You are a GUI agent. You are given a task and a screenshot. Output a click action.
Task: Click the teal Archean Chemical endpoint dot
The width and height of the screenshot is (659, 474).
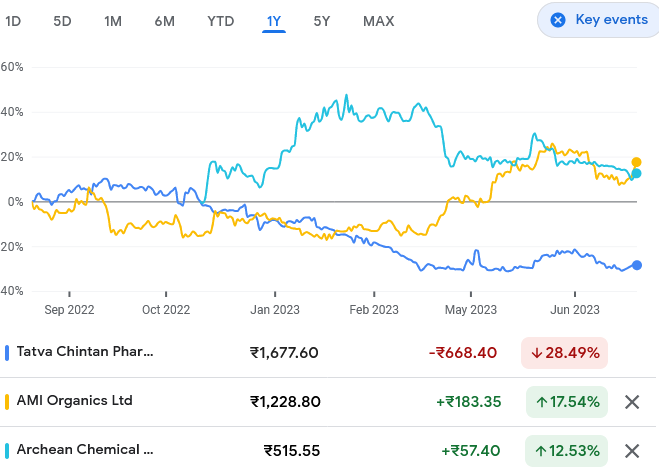coord(636,174)
